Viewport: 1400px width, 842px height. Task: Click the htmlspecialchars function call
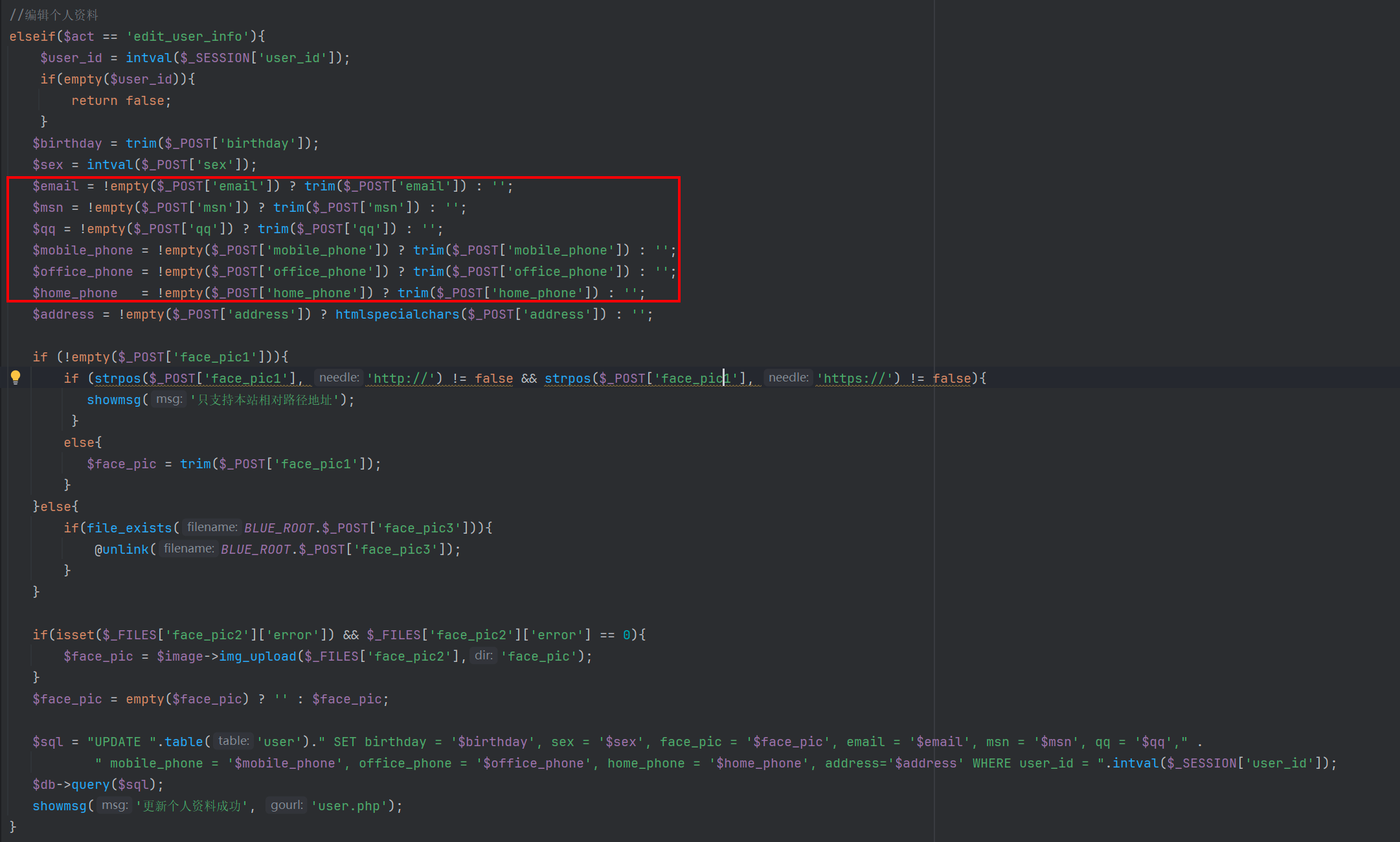397,314
